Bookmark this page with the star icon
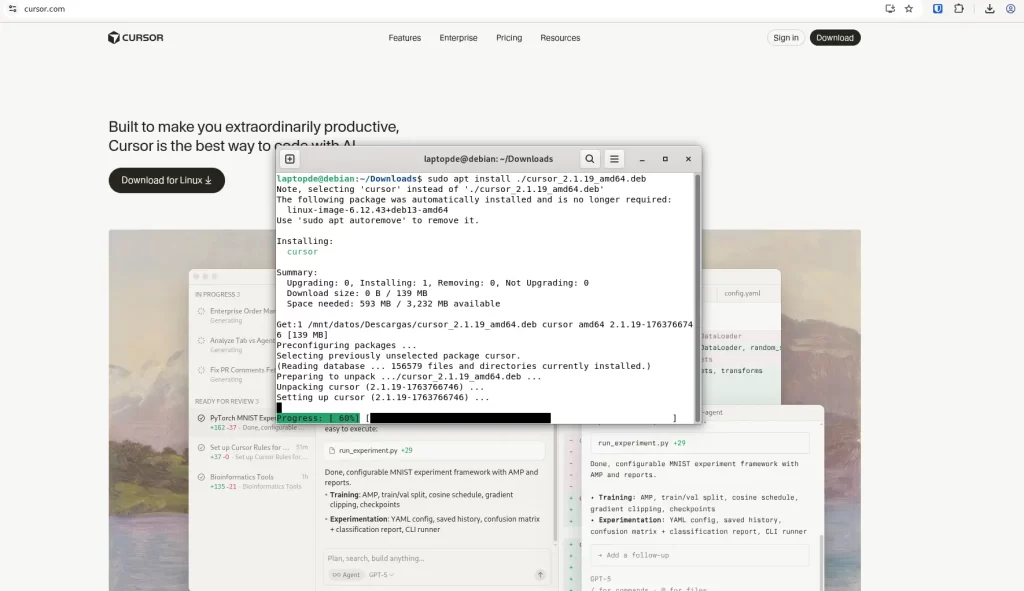 click(909, 9)
